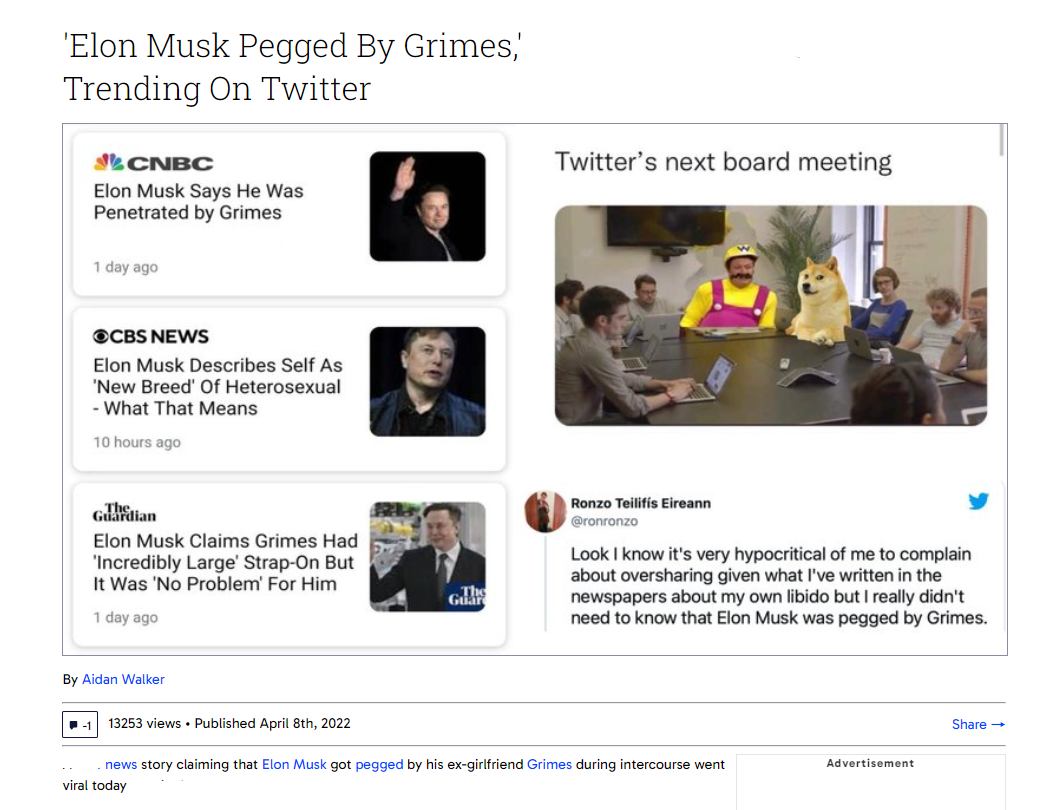Open the Guardian card Musk photo

(427, 556)
